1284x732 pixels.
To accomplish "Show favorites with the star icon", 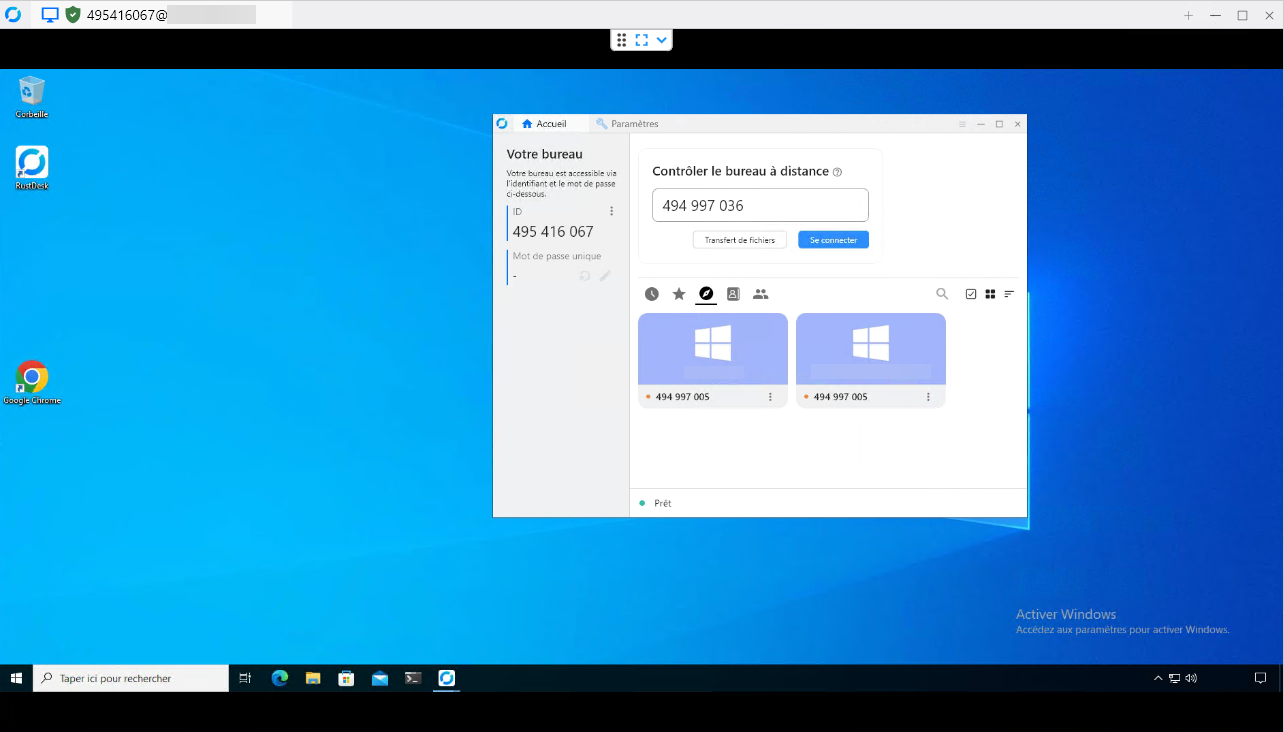I will click(x=679, y=294).
